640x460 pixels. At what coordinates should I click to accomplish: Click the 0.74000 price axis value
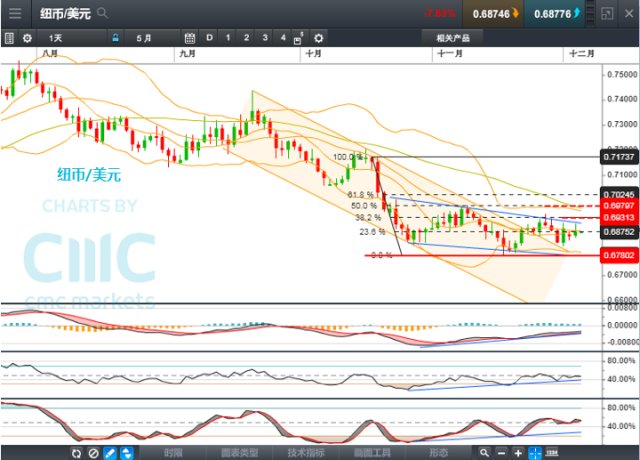tap(622, 99)
